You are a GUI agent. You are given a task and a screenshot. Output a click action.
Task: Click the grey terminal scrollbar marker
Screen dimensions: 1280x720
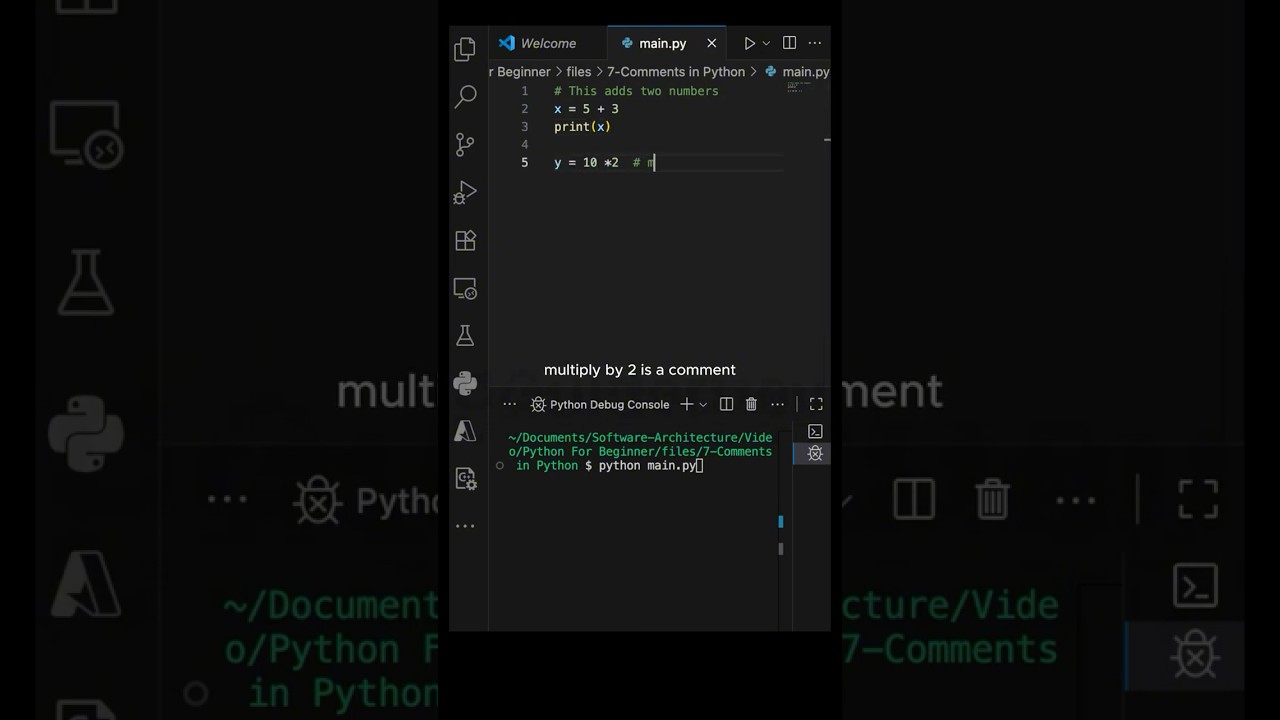781,549
